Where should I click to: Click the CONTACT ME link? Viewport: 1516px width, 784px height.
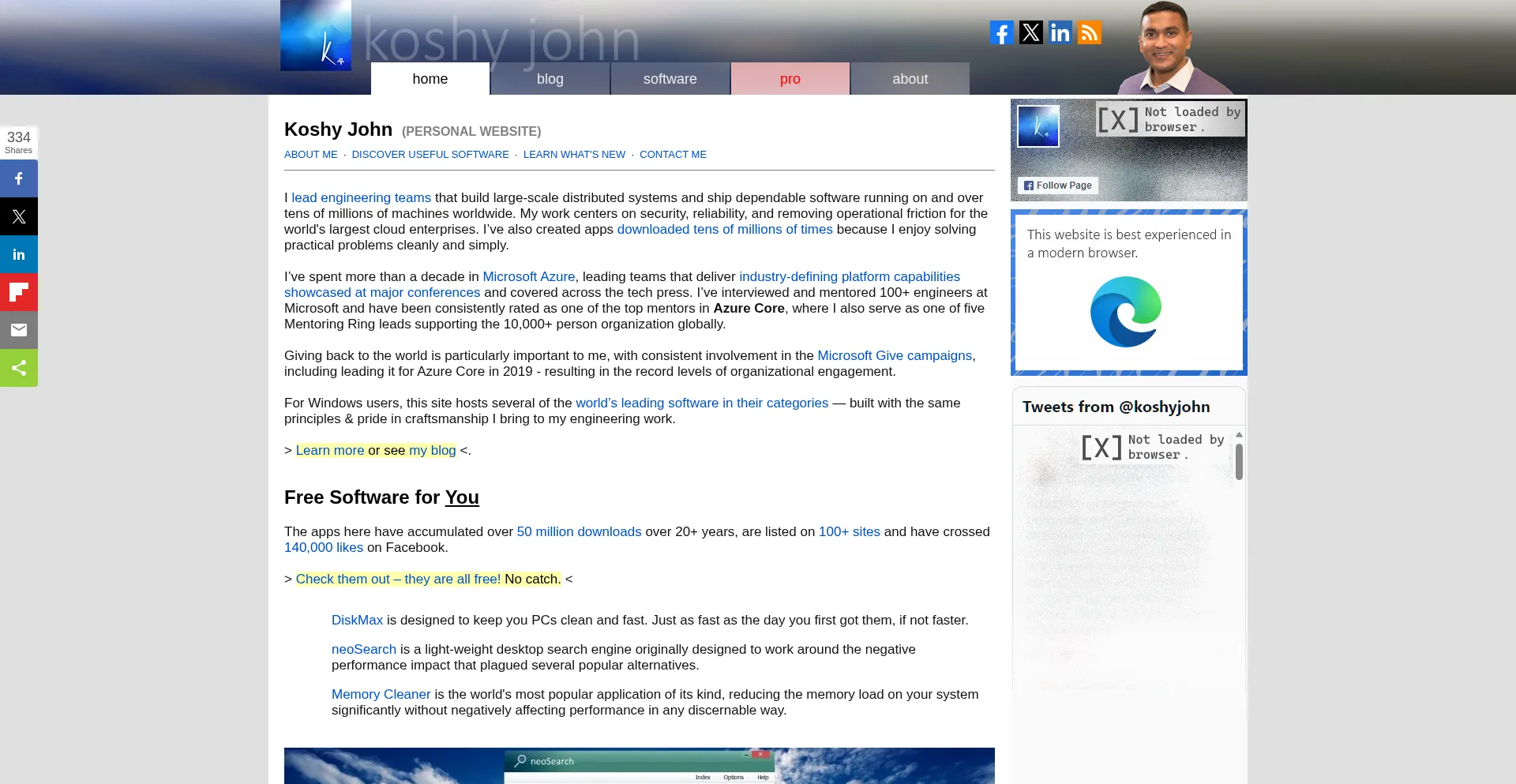pyautogui.click(x=673, y=155)
